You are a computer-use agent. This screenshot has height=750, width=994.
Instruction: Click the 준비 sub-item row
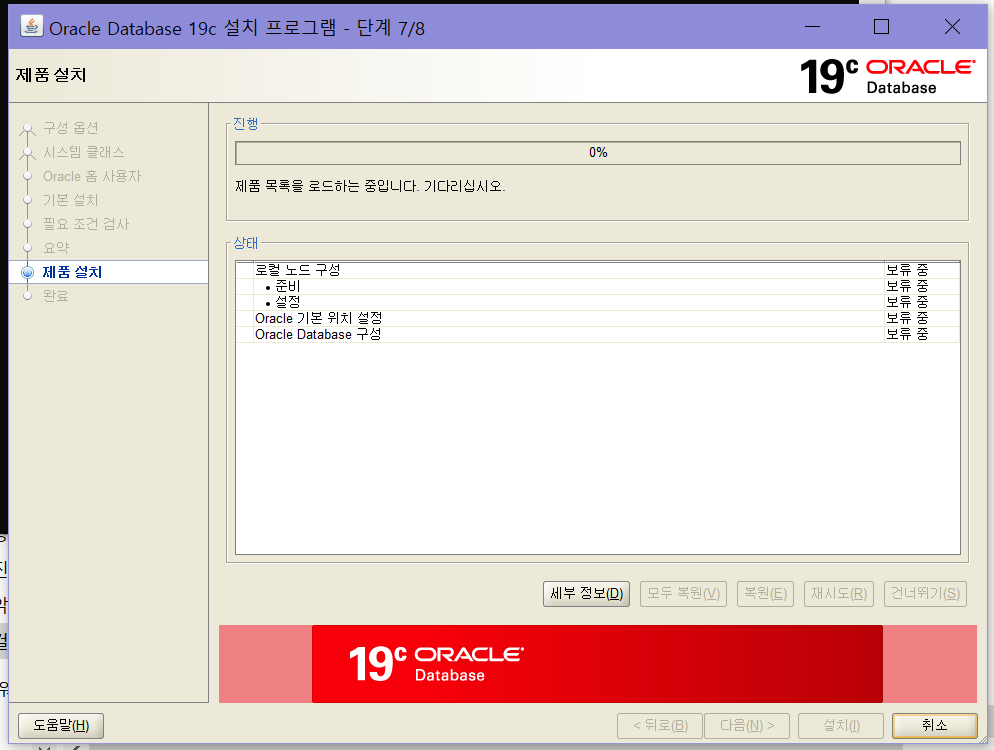pos(597,287)
